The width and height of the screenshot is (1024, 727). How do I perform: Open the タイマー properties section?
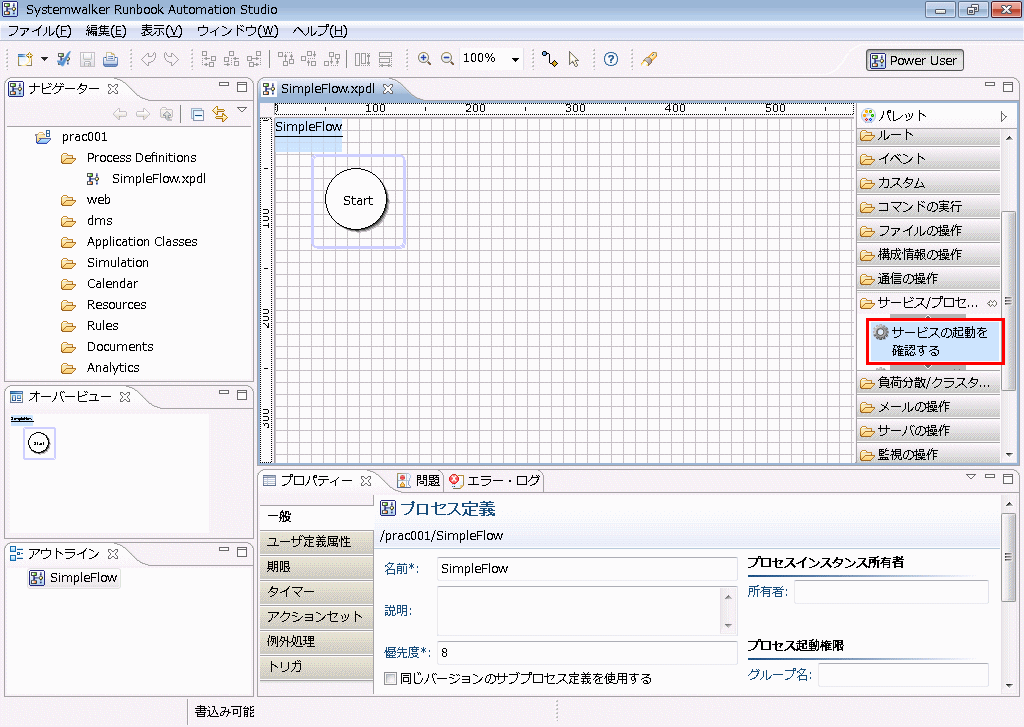tap(317, 592)
